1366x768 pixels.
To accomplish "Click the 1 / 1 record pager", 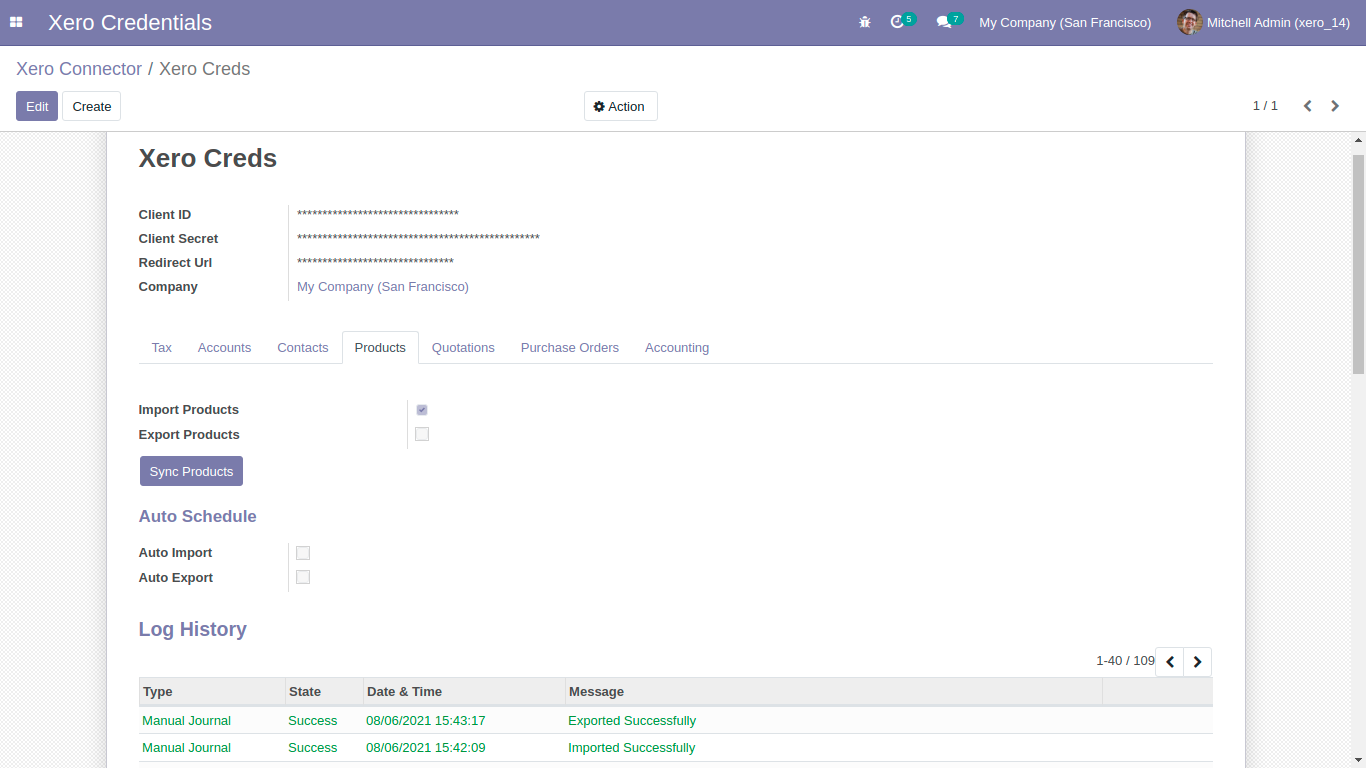I will 1265,106.
